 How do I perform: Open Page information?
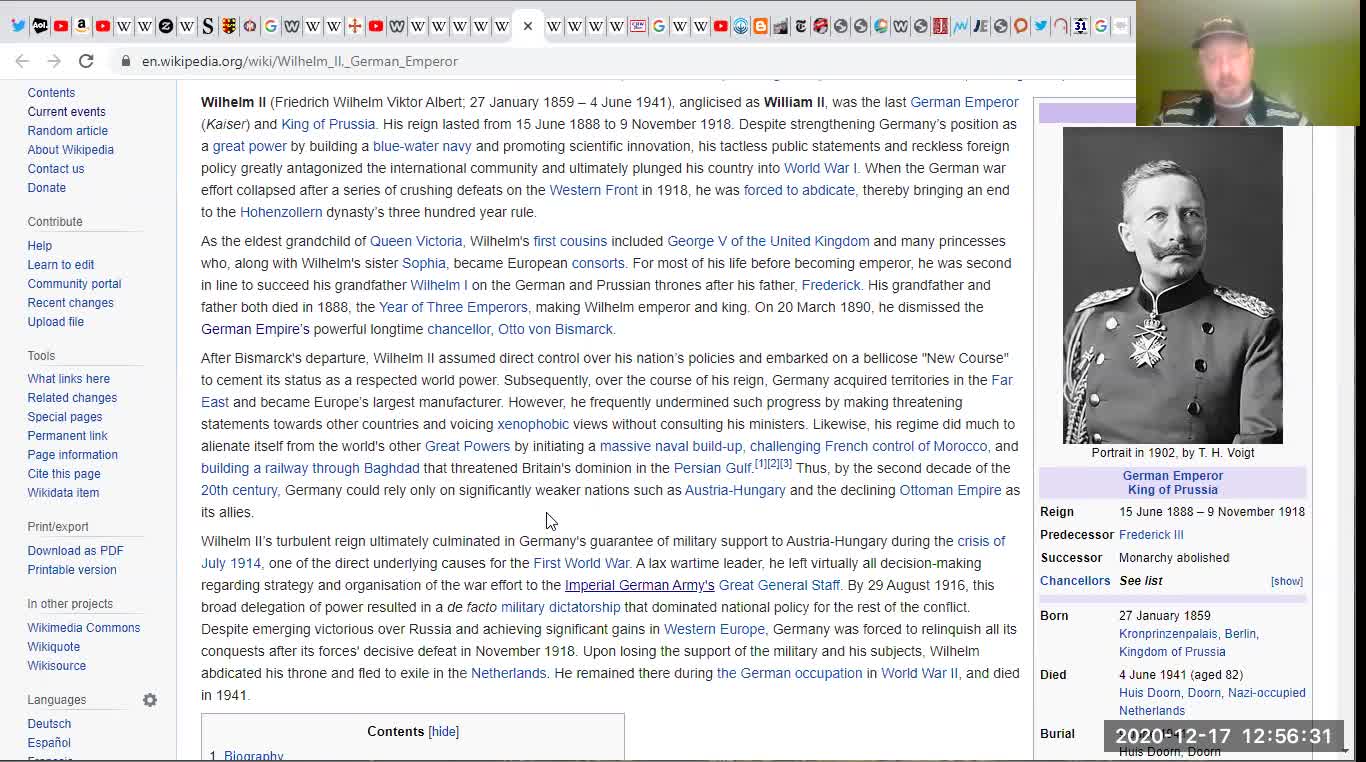[72, 455]
